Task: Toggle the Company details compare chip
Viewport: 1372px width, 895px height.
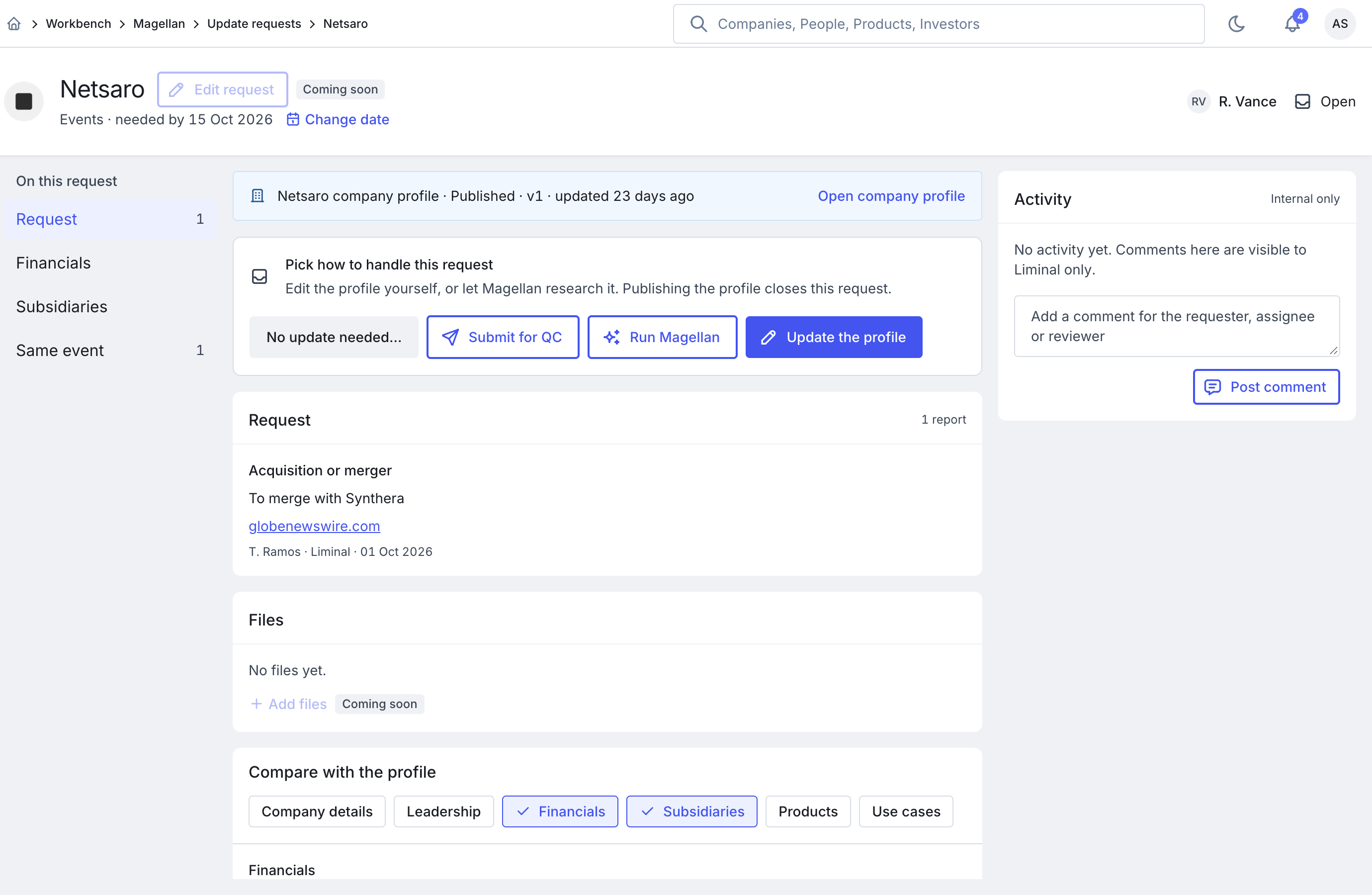Action: coord(317,811)
